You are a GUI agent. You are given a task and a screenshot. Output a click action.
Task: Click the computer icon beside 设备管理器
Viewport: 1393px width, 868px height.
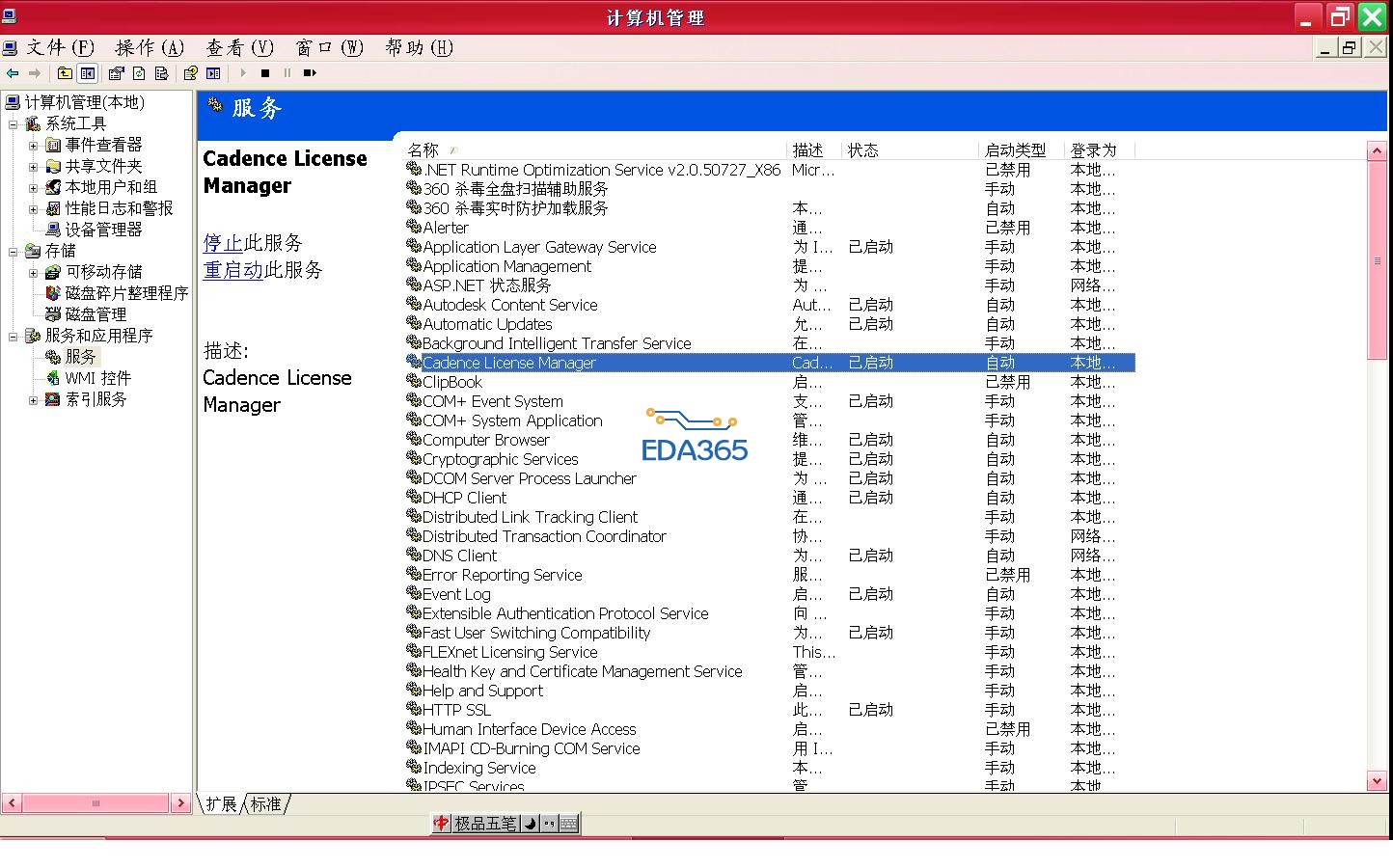(x=54, y=230)
